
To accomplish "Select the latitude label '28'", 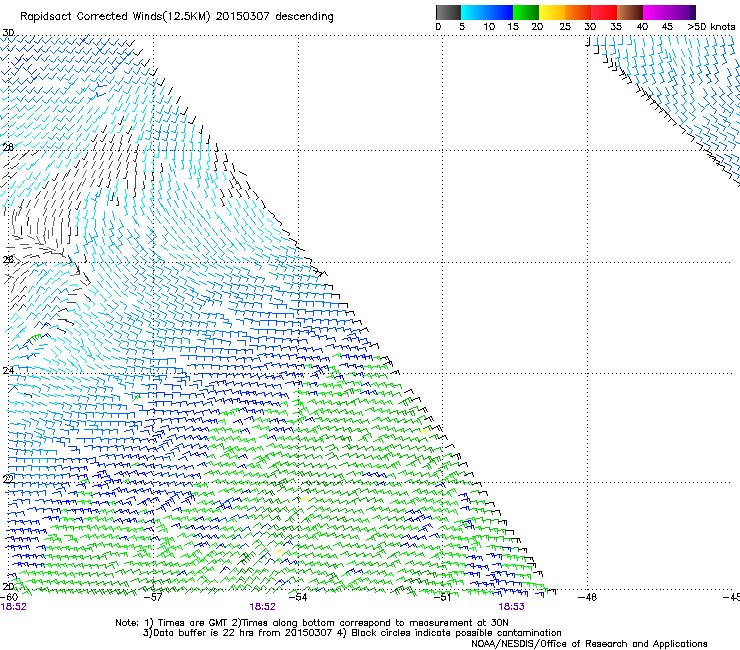I will [x=8, y=147].
